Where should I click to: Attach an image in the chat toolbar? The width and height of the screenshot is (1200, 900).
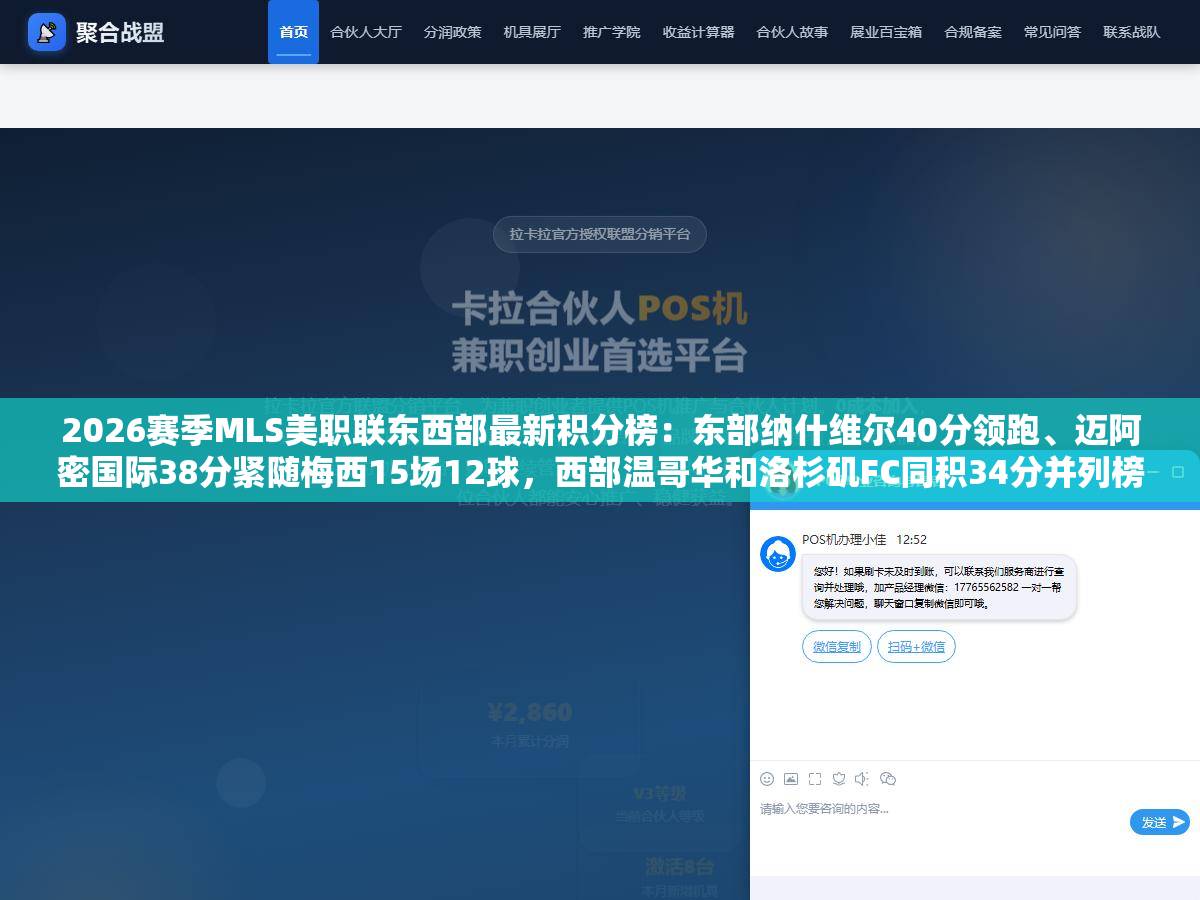[791, 778]
